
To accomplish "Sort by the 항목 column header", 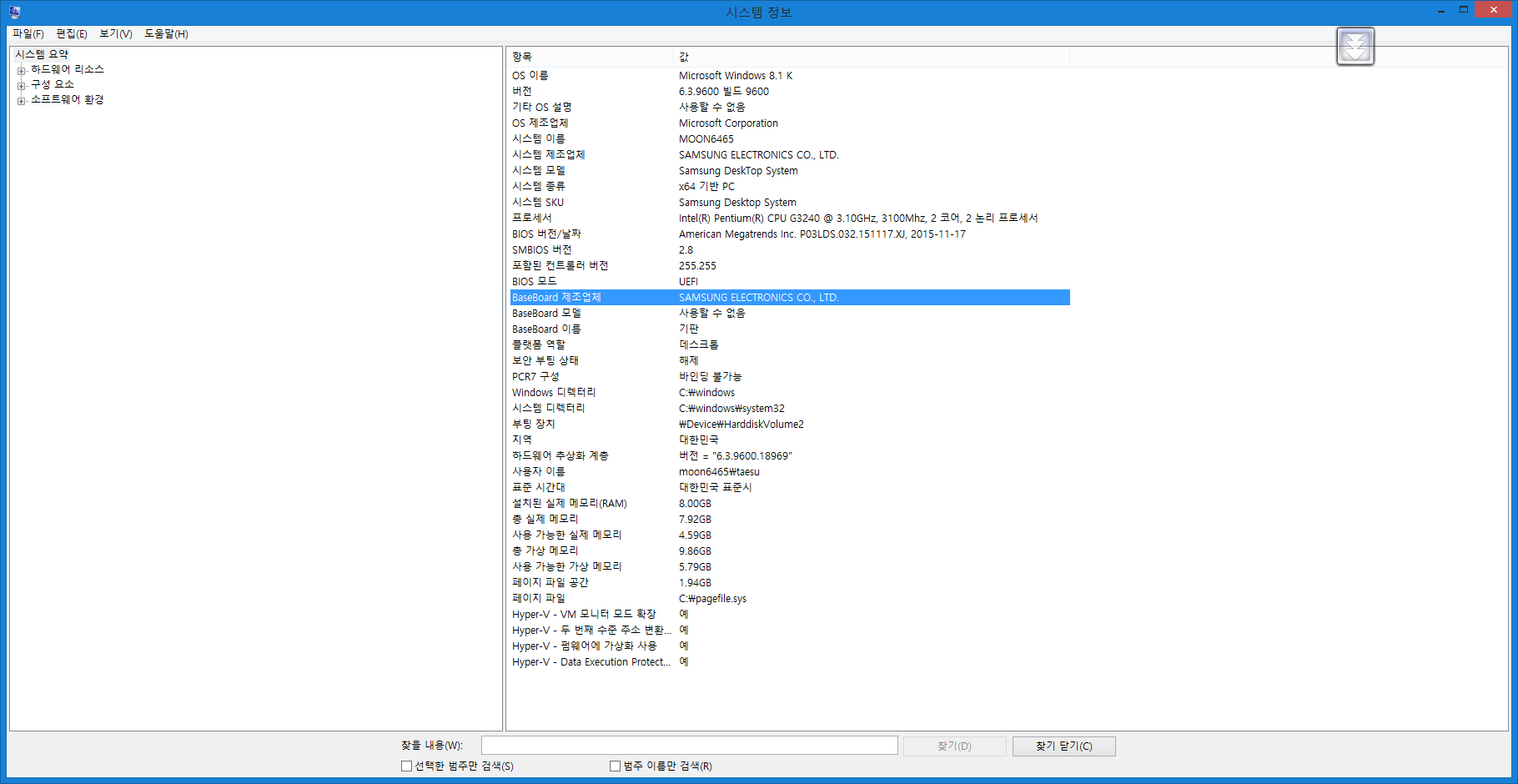I will click(x=591, y=57).
